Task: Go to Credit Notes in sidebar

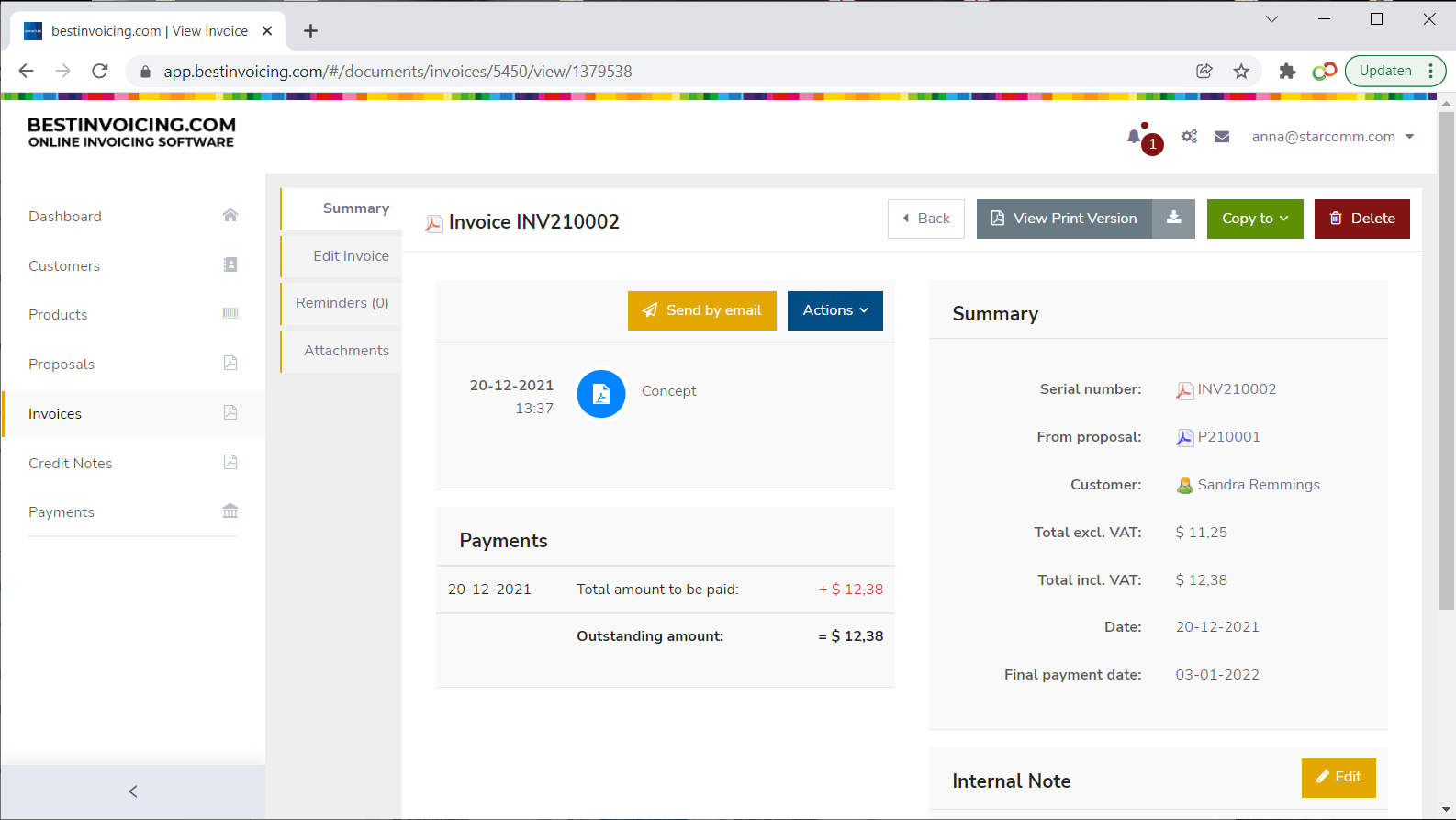Action: [x=71, y=464]
